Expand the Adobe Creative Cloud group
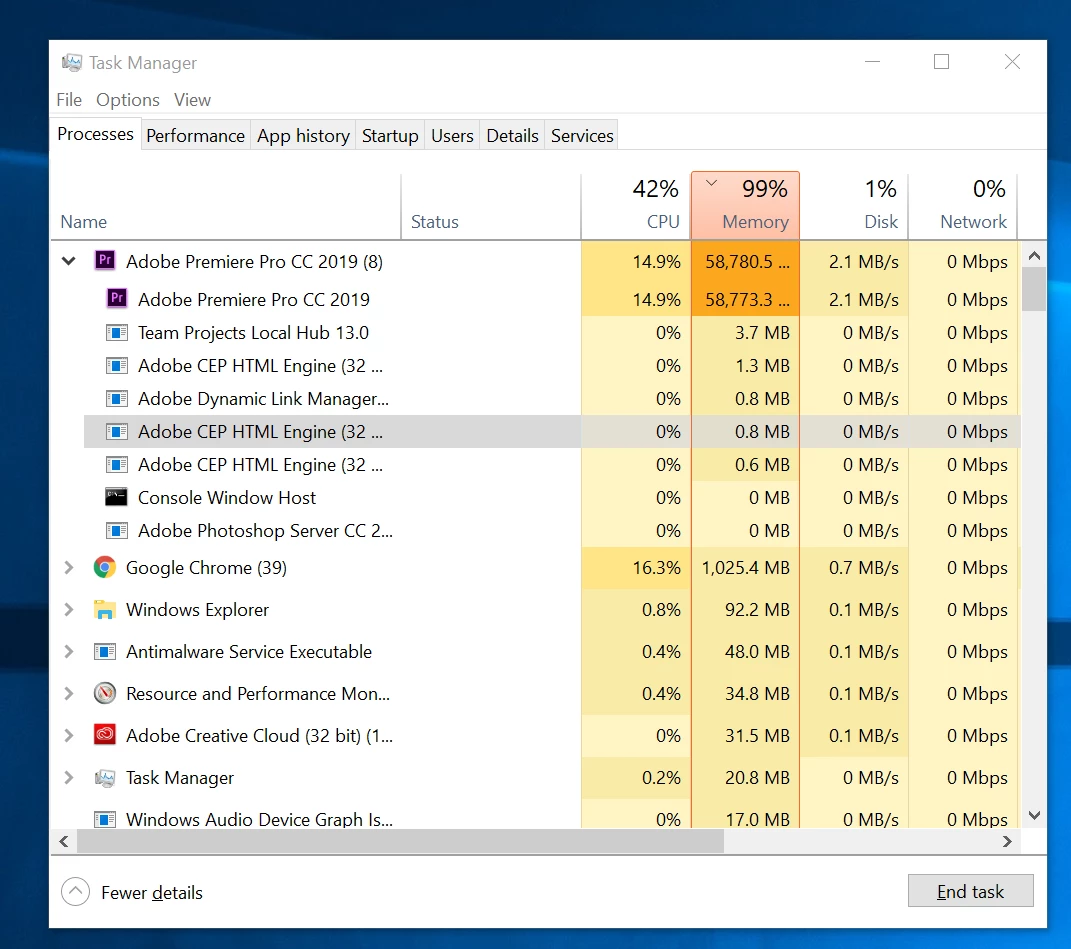 coord(68,735)
